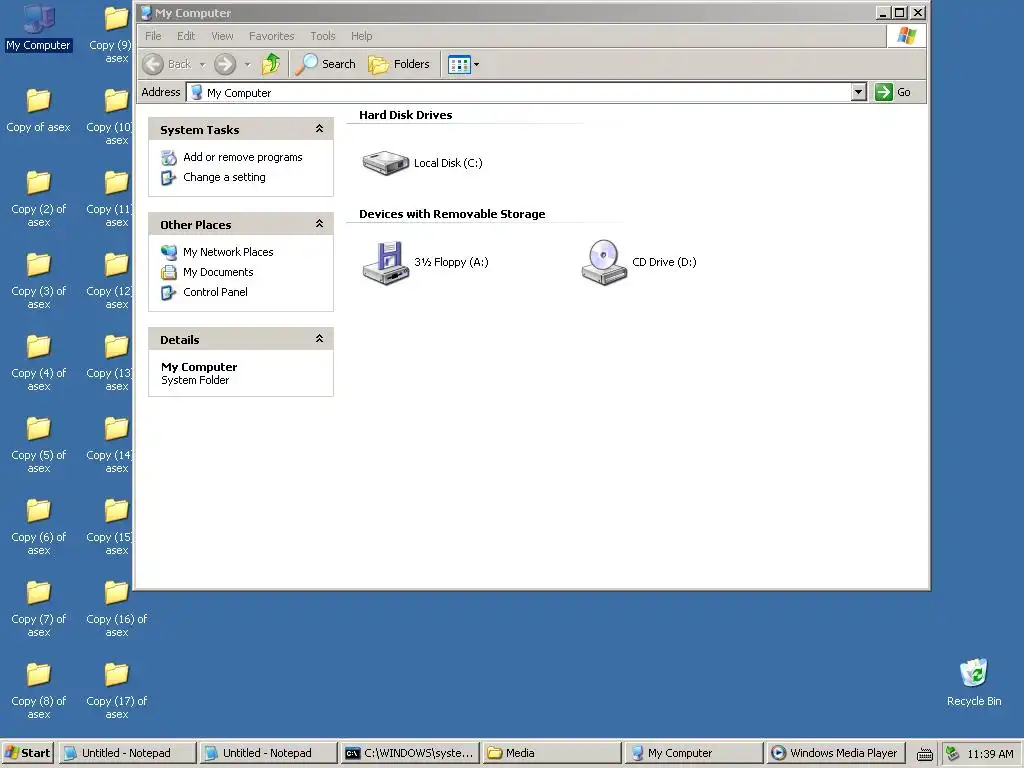Select the CD Drive (D:) icon
This screenshot has height=768, width=1024.
click(x=604, y=263)
